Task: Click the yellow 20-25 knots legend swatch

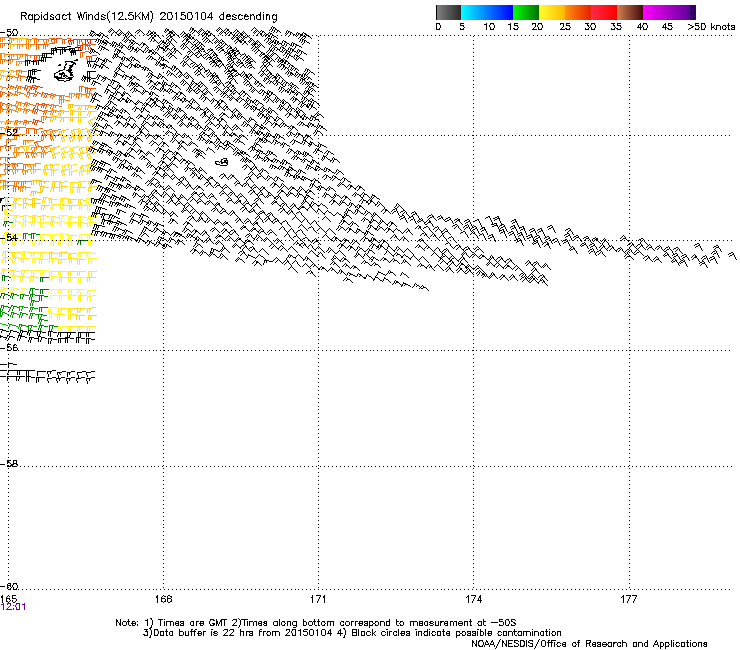Action: (552, 12)
